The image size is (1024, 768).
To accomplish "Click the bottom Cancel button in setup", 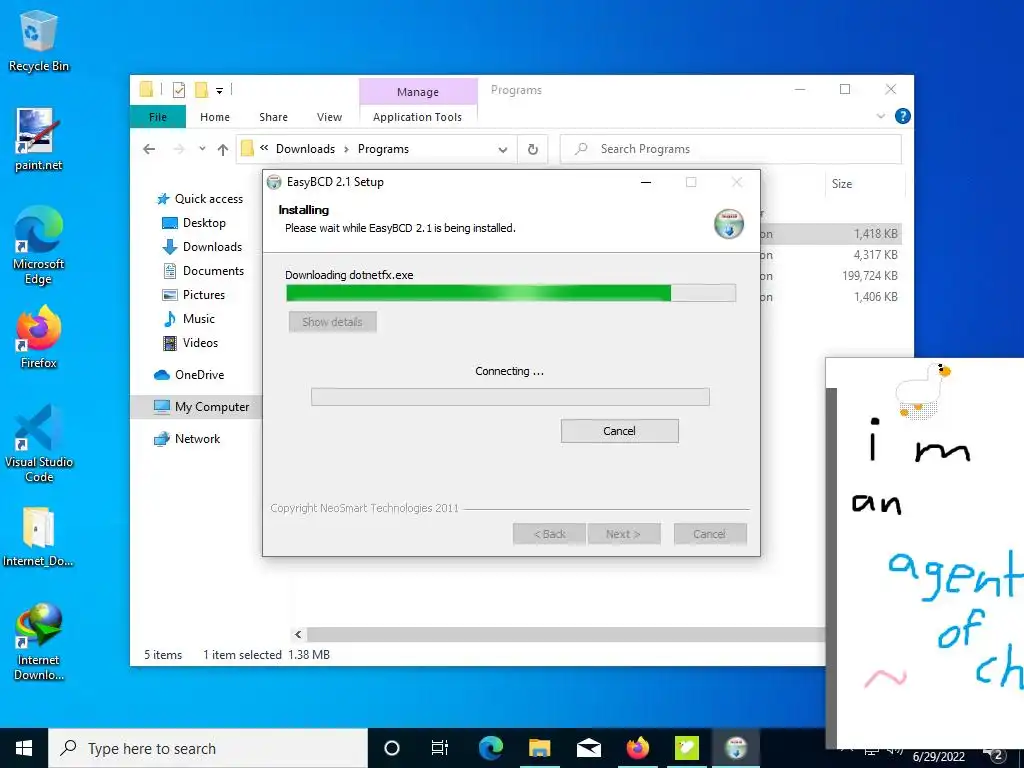I will [709, 534].
